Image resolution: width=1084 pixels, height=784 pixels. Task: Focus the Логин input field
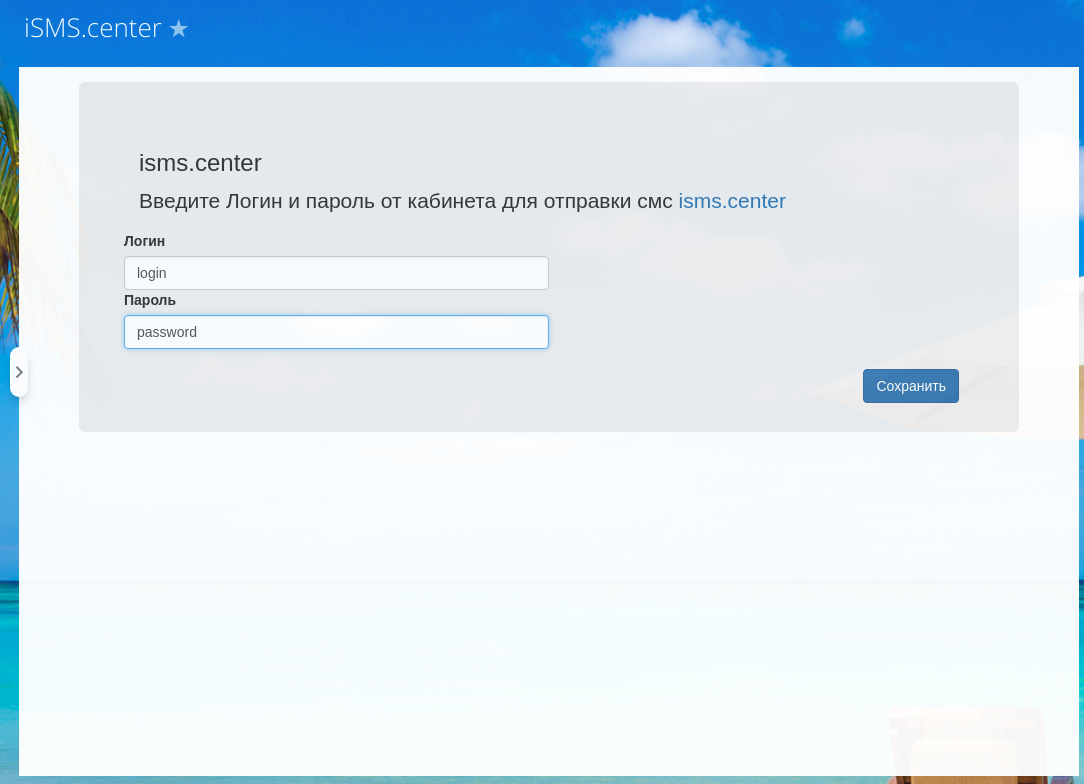(336, 273)
